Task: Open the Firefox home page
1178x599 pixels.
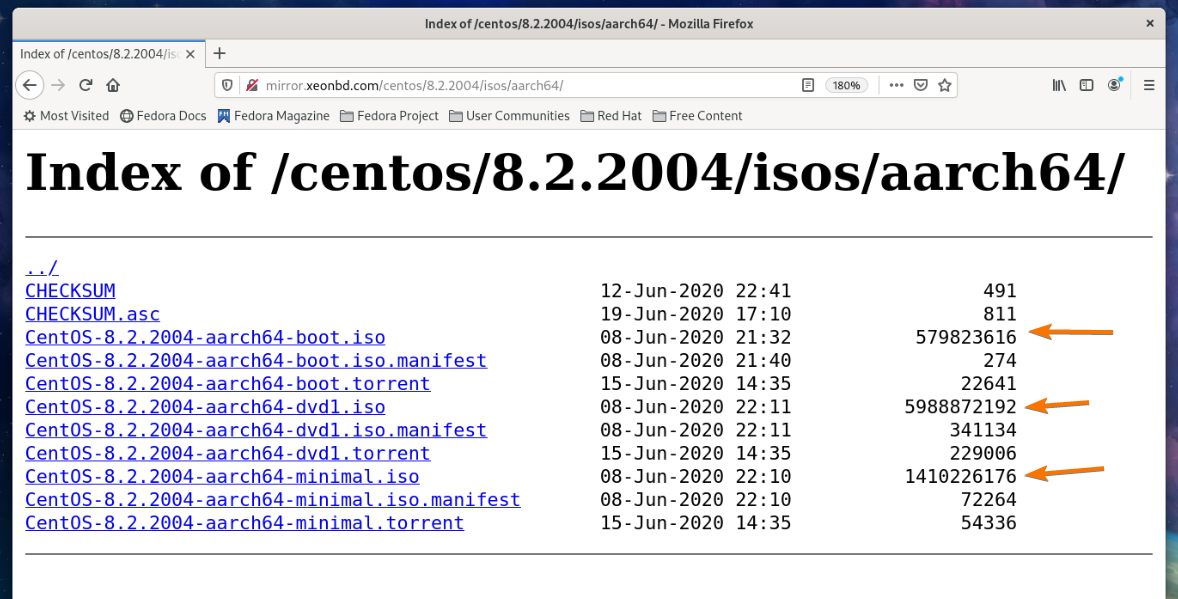Action: click(113, 85)
